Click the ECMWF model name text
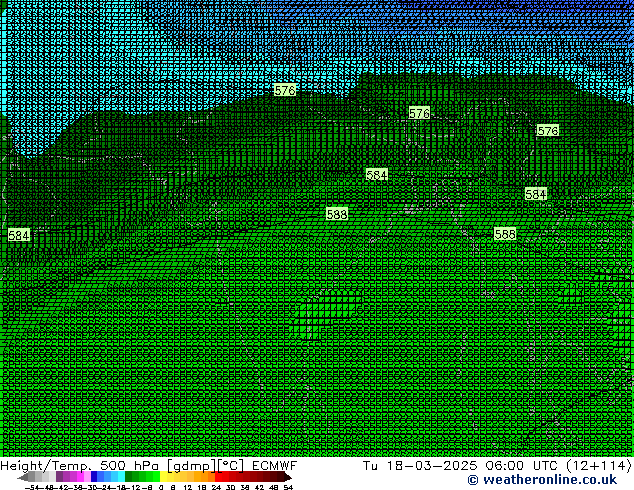This screenshot has height=490, width=634. click(275, 466)
